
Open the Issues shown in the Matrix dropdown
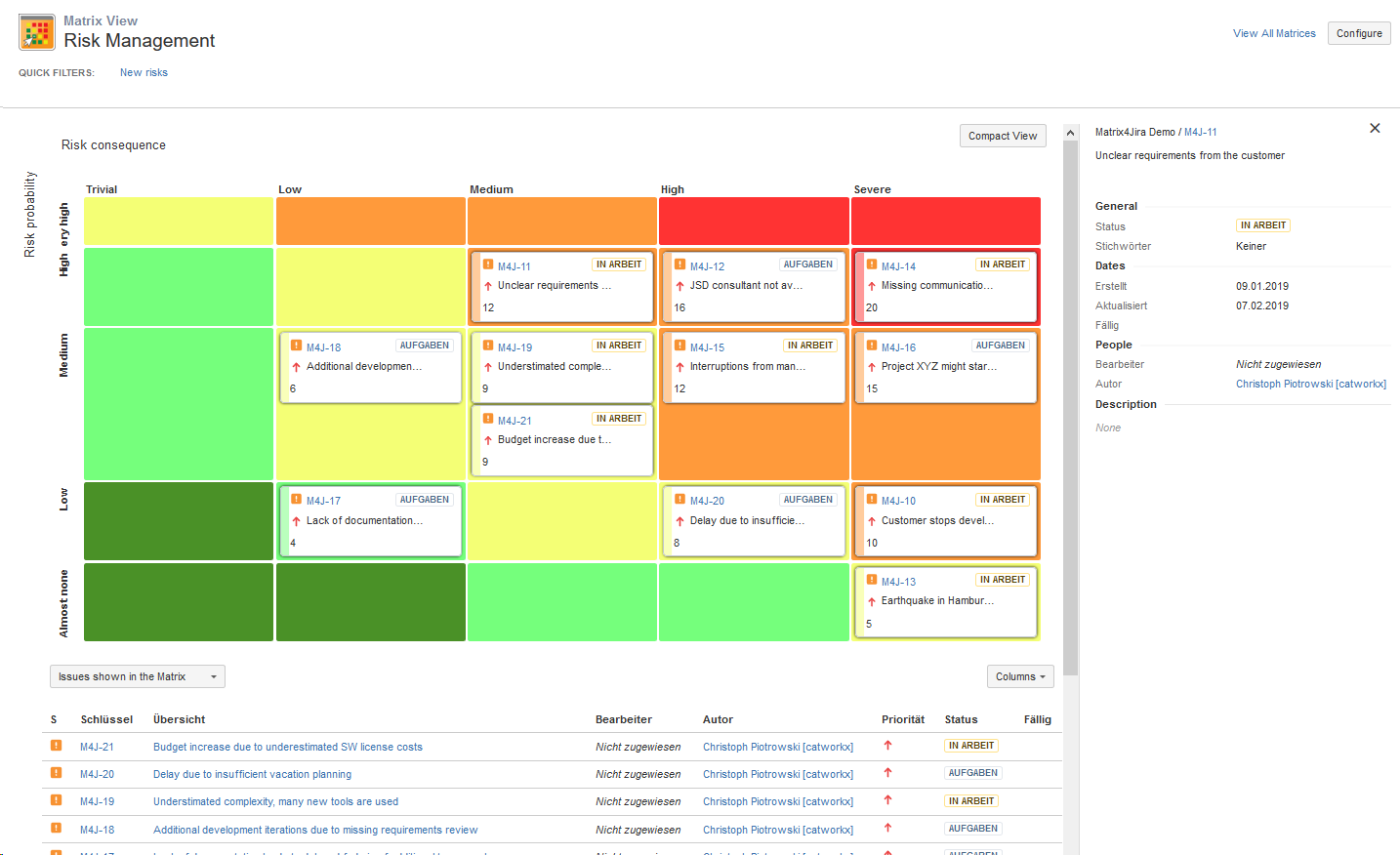pyautogui.click(x=138, y=676)
